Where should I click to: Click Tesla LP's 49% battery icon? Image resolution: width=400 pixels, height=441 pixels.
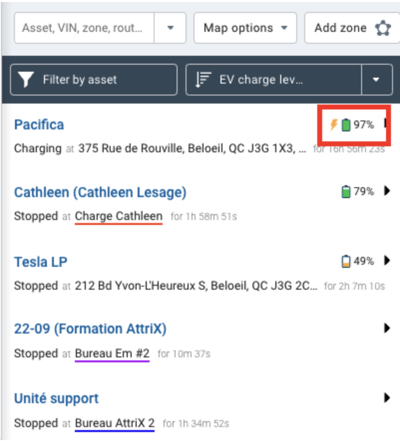[x=346, y=261]
